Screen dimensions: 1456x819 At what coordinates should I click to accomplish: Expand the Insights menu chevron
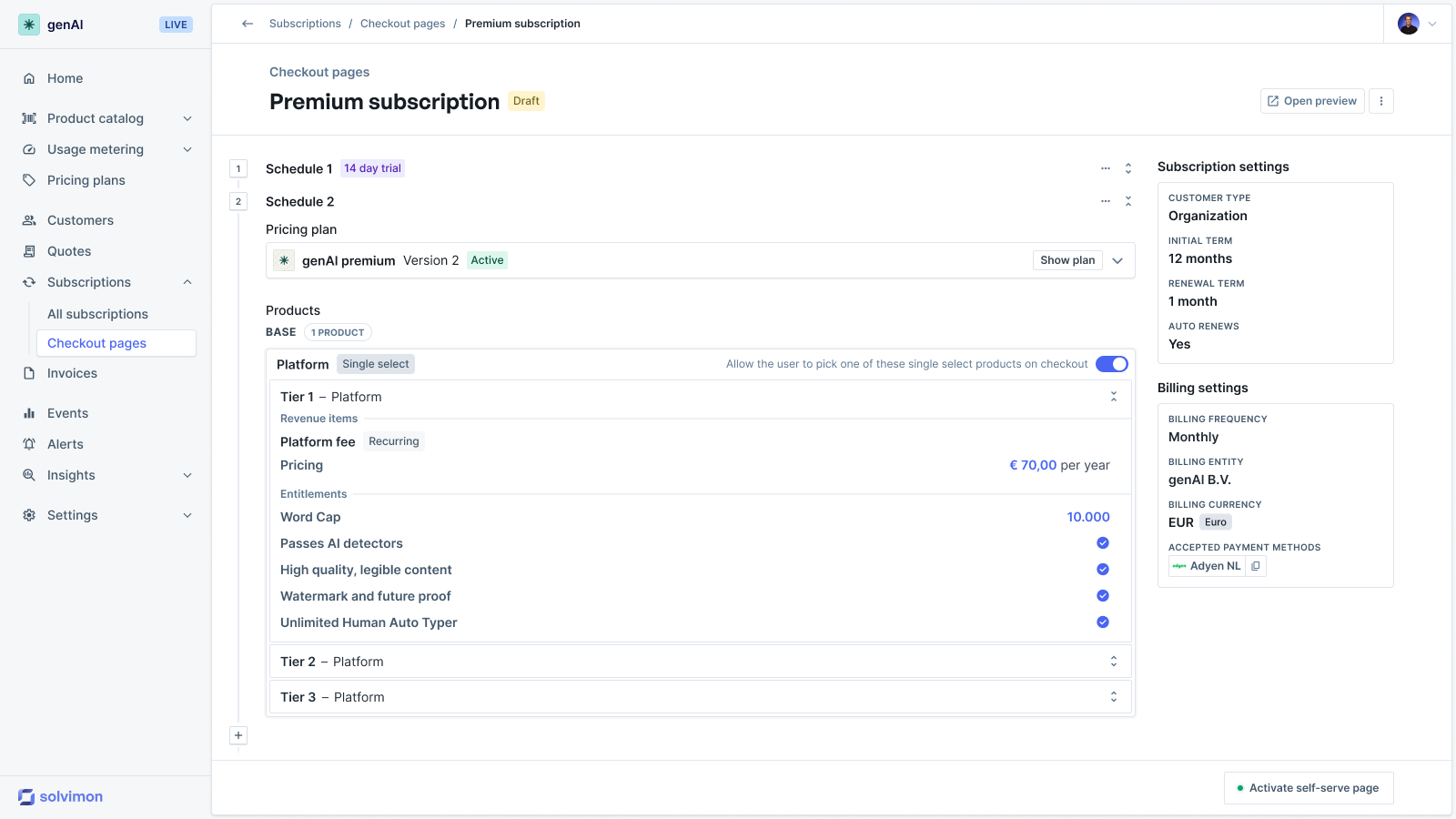coord(187,475)
